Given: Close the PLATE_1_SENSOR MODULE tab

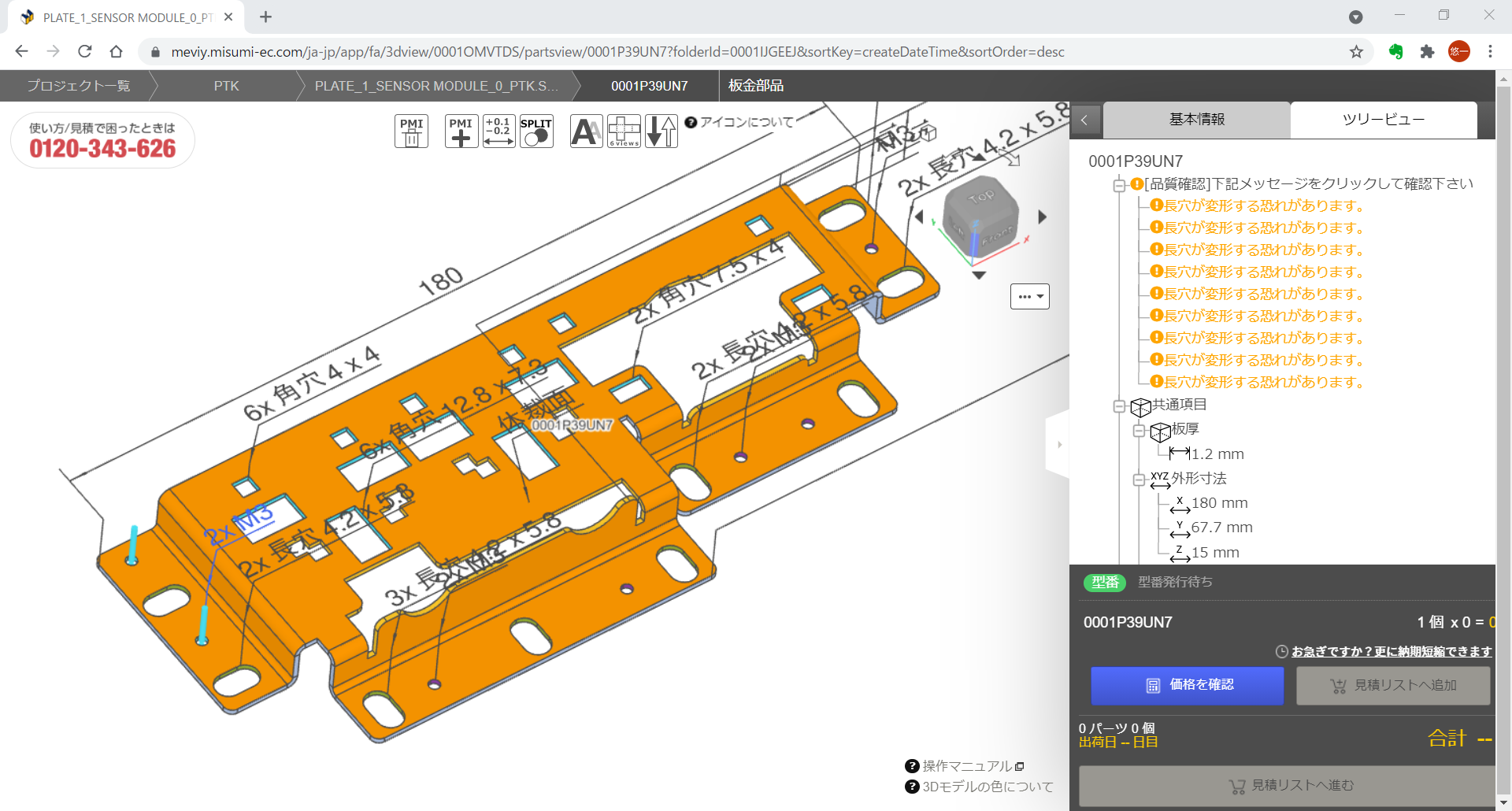Looking at the screenshot, I should pyautogui.click(x=228, y=17).
